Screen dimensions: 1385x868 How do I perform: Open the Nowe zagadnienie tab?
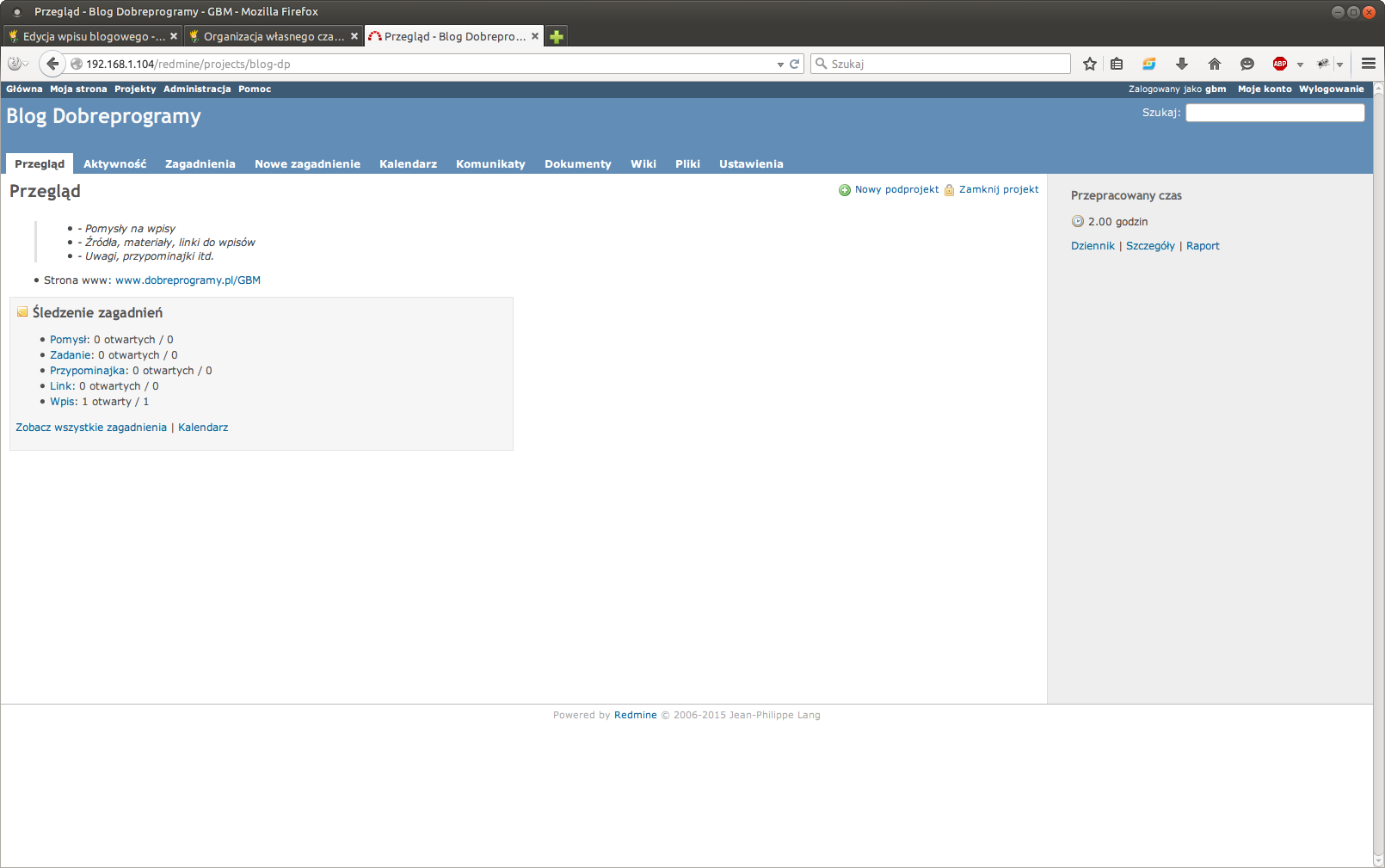point(307,163)
